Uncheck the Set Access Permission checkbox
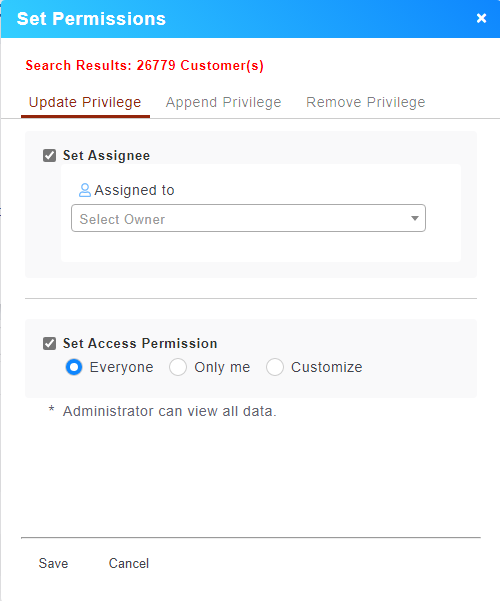 point(49,343)
